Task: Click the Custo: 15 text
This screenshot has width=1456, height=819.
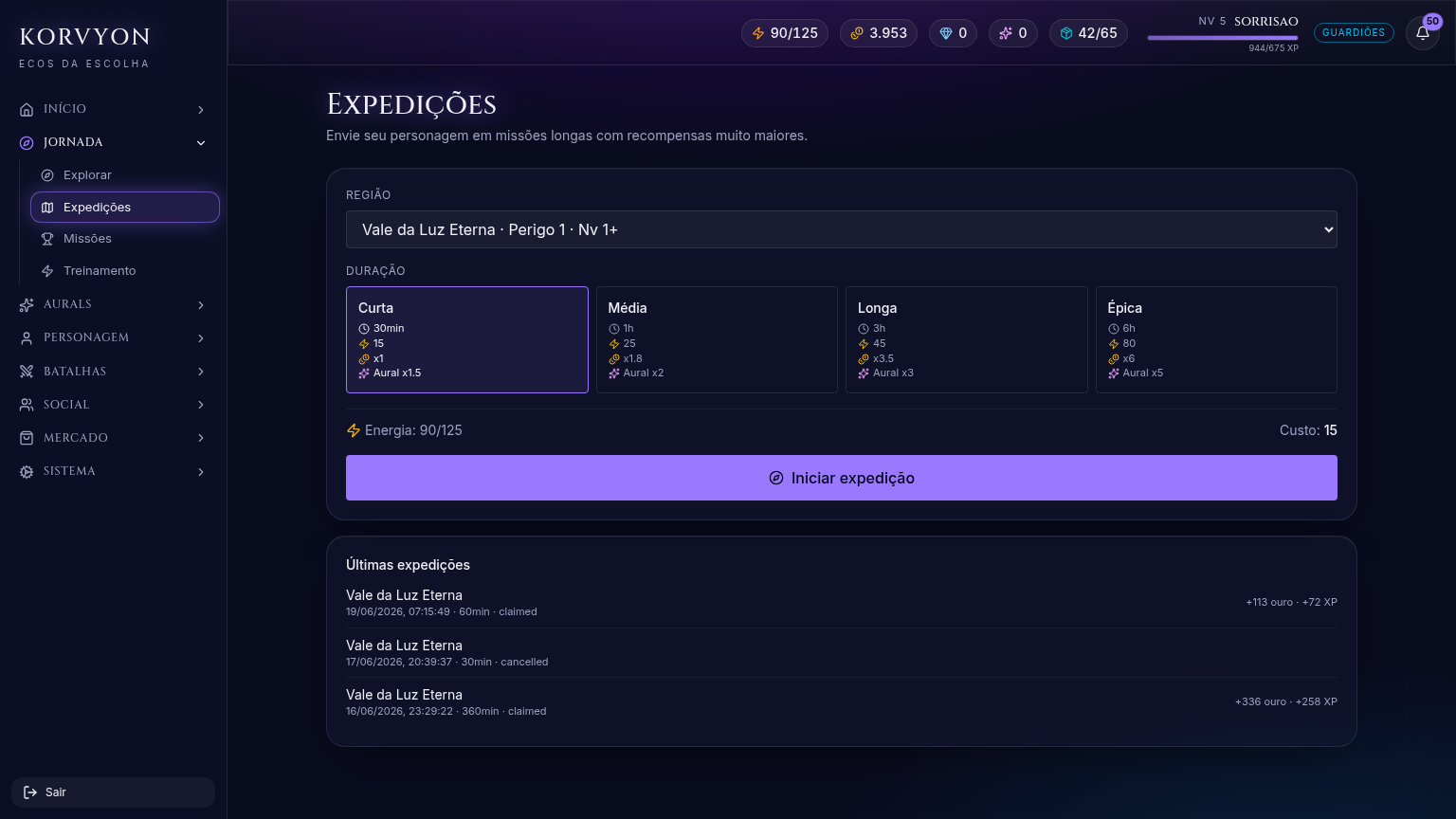Action: pos(1308,430)
